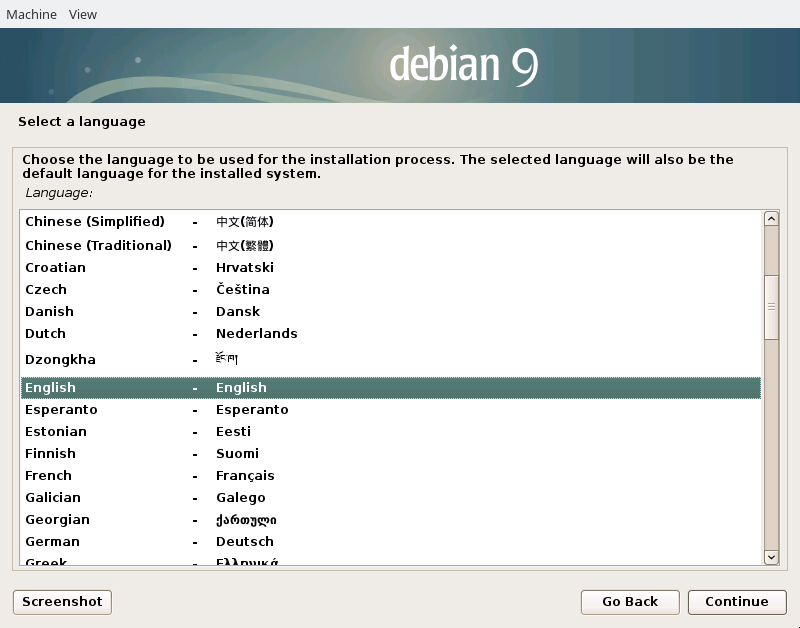The image size is (800, 628).
Task: Select French - Français
Action: tap(391, 475)
